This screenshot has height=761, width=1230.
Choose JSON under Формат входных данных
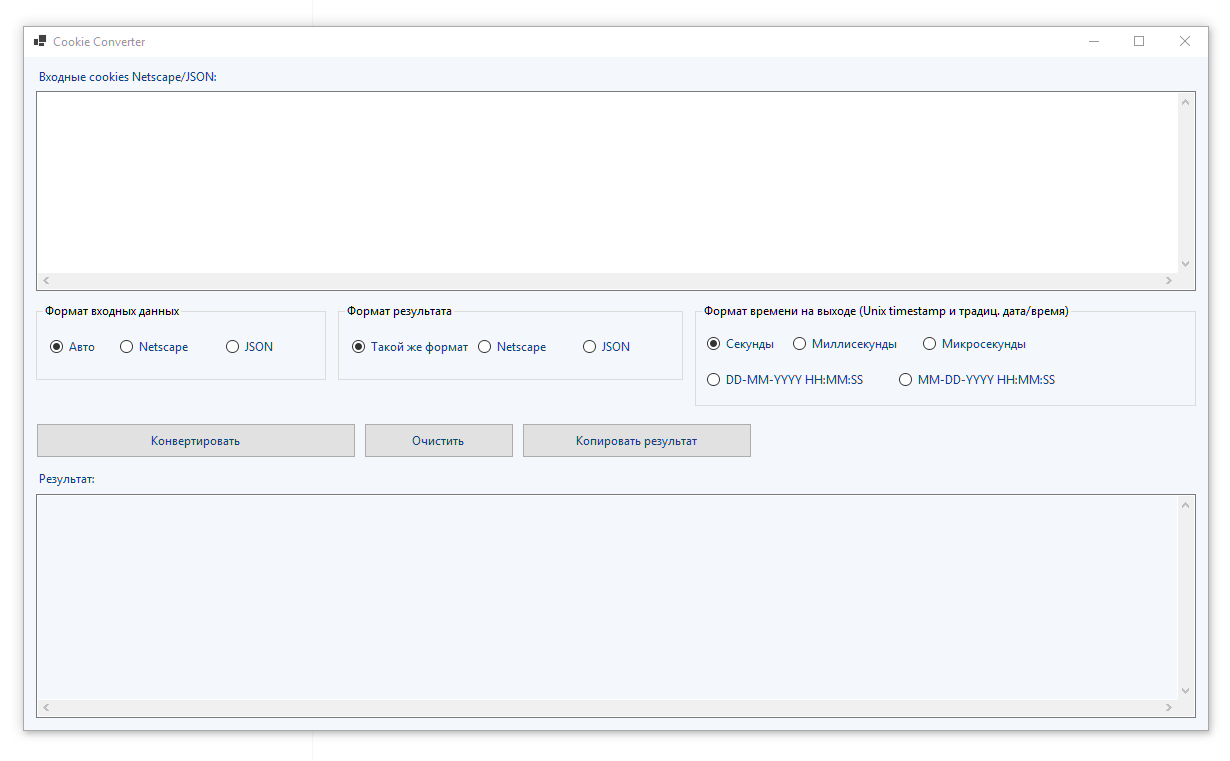[249, 347]
